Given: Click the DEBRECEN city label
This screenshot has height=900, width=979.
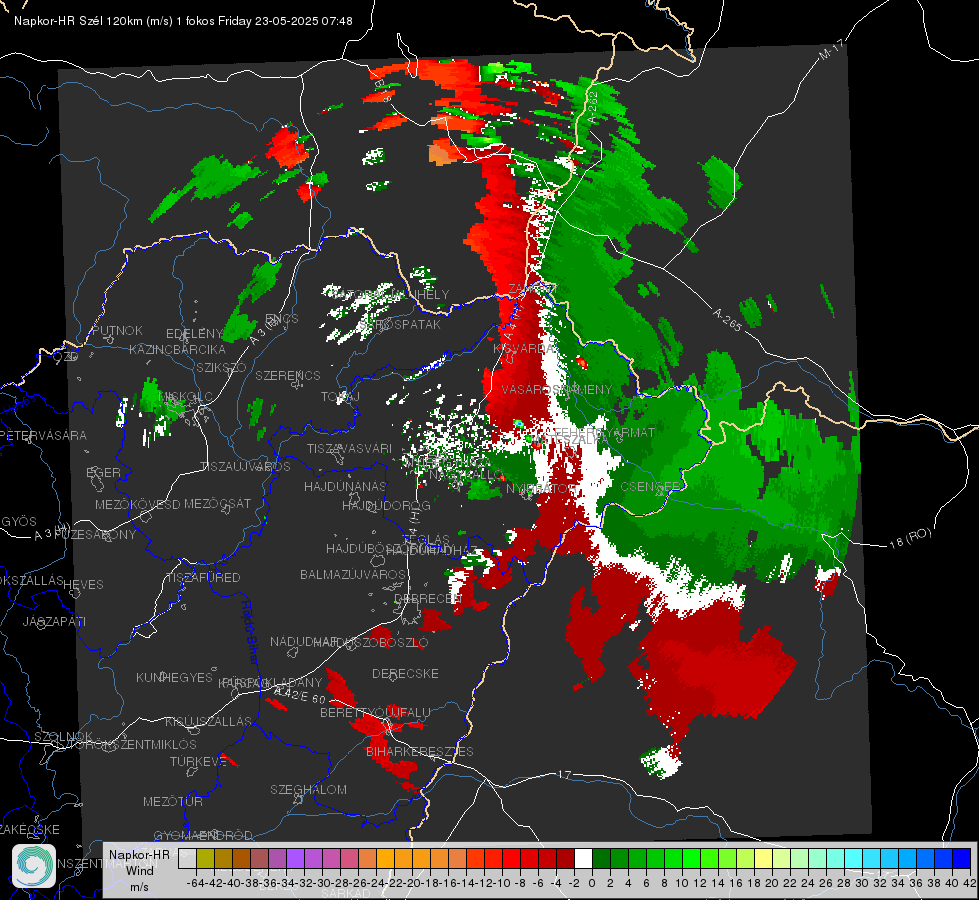Looking at the screenshot, I should click(x=428, y=598).
